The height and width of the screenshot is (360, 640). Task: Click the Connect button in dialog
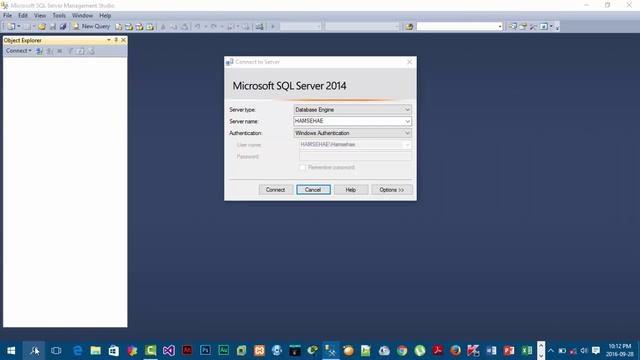[x=276, y=190]
